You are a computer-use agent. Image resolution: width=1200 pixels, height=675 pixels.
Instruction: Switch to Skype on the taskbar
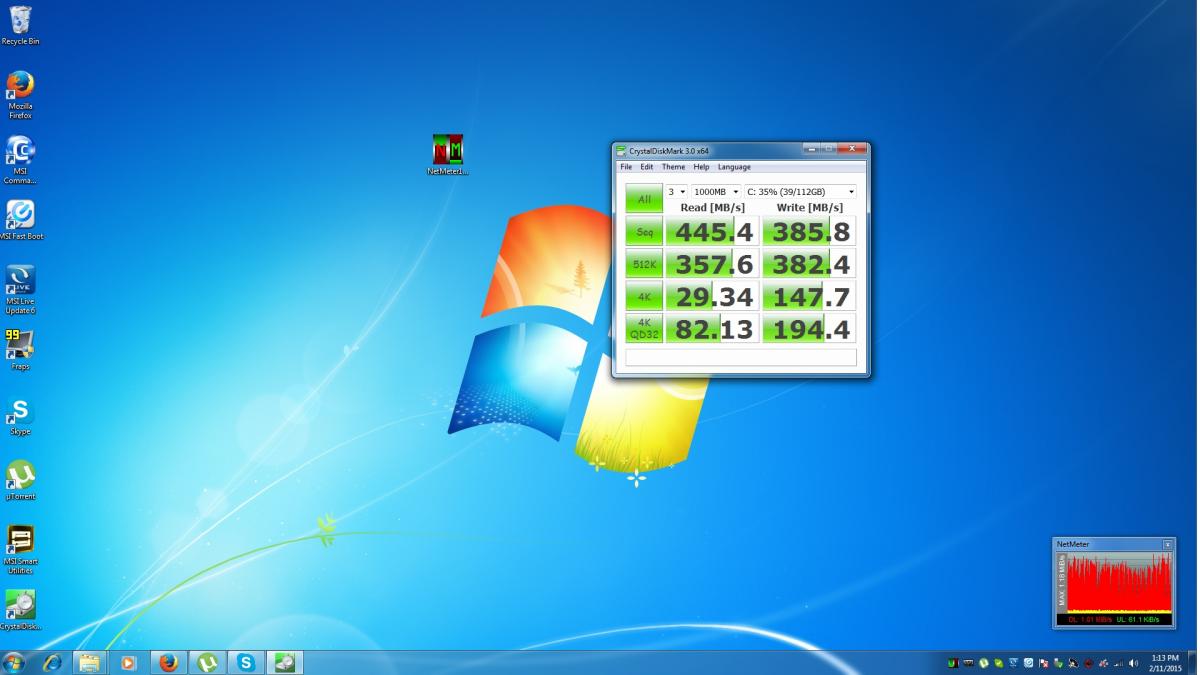245,662
